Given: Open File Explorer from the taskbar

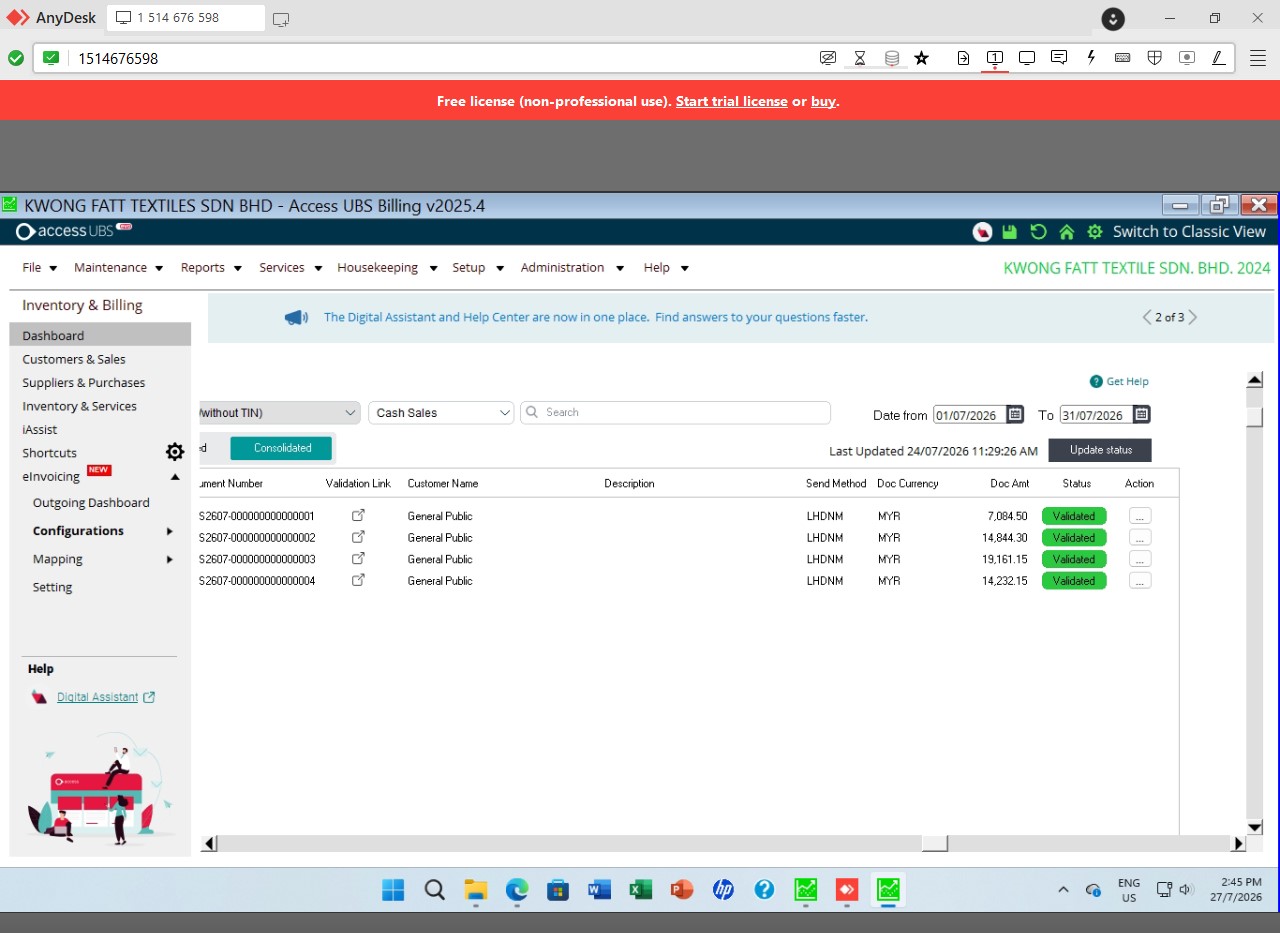Looking at the screenshot, I should click(x=475, y=889).
